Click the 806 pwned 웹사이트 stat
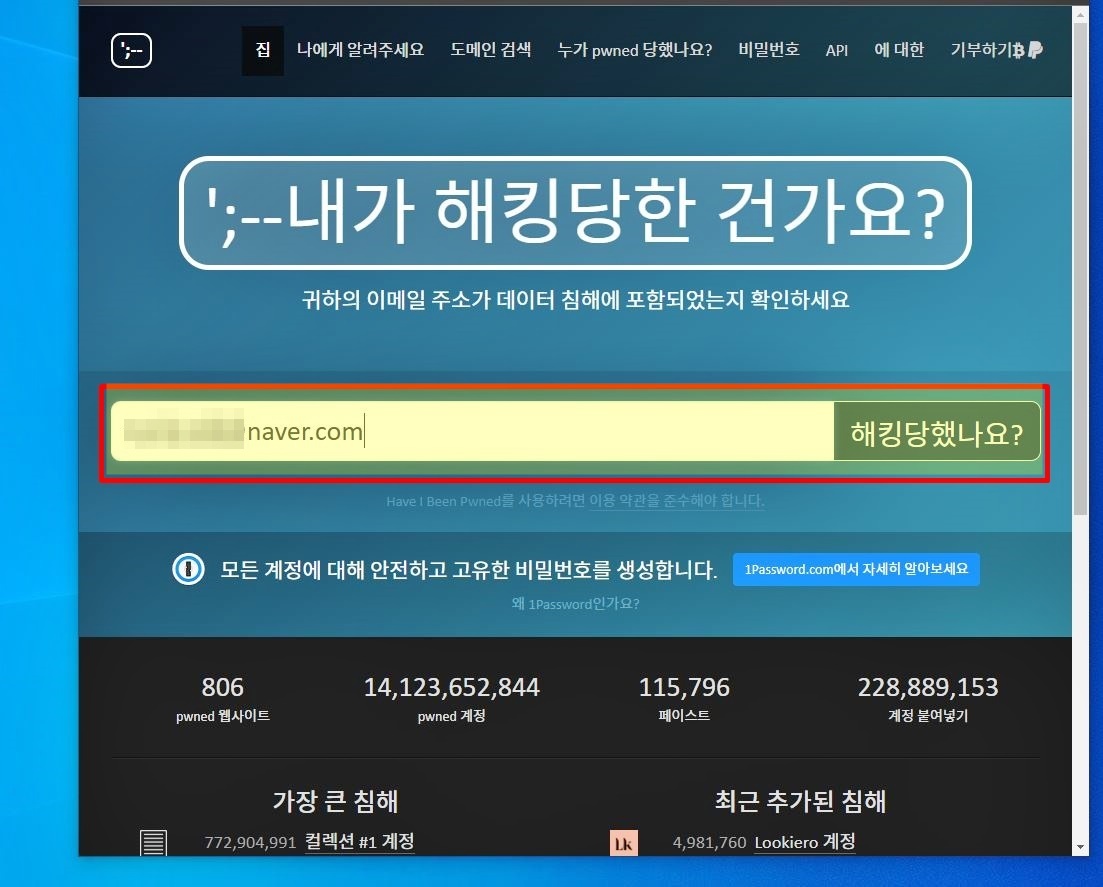The width and height of the screenshot is (1103, 887). tap(222, 698)
